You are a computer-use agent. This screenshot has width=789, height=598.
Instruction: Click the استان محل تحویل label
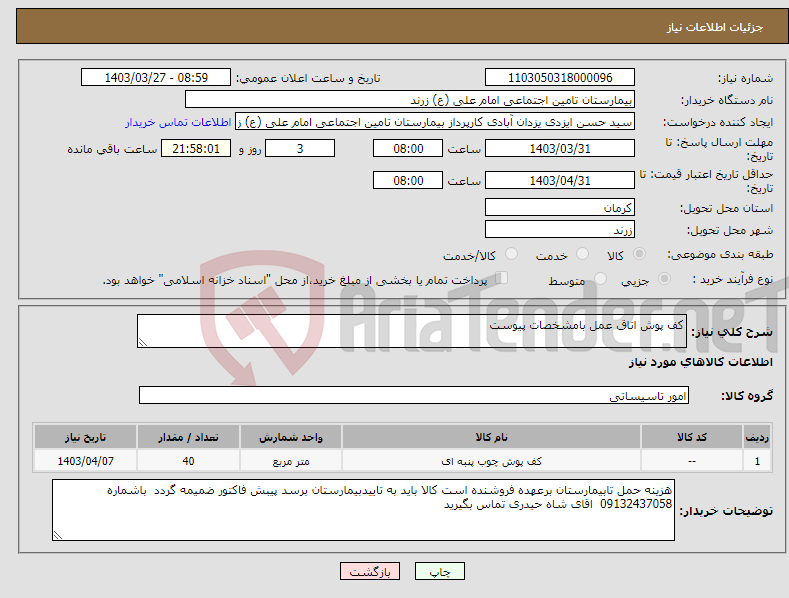click(726, 208)
